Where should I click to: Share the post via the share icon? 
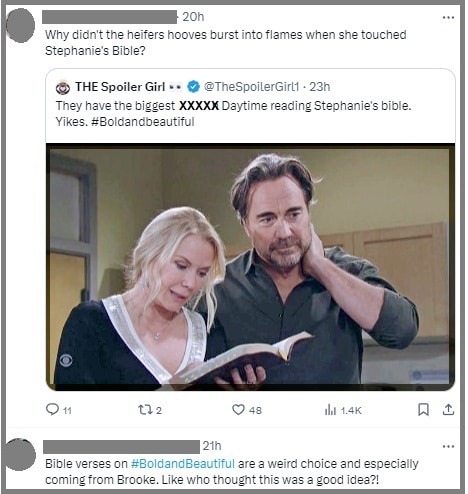pyautogui.click(x=448, y=410)
